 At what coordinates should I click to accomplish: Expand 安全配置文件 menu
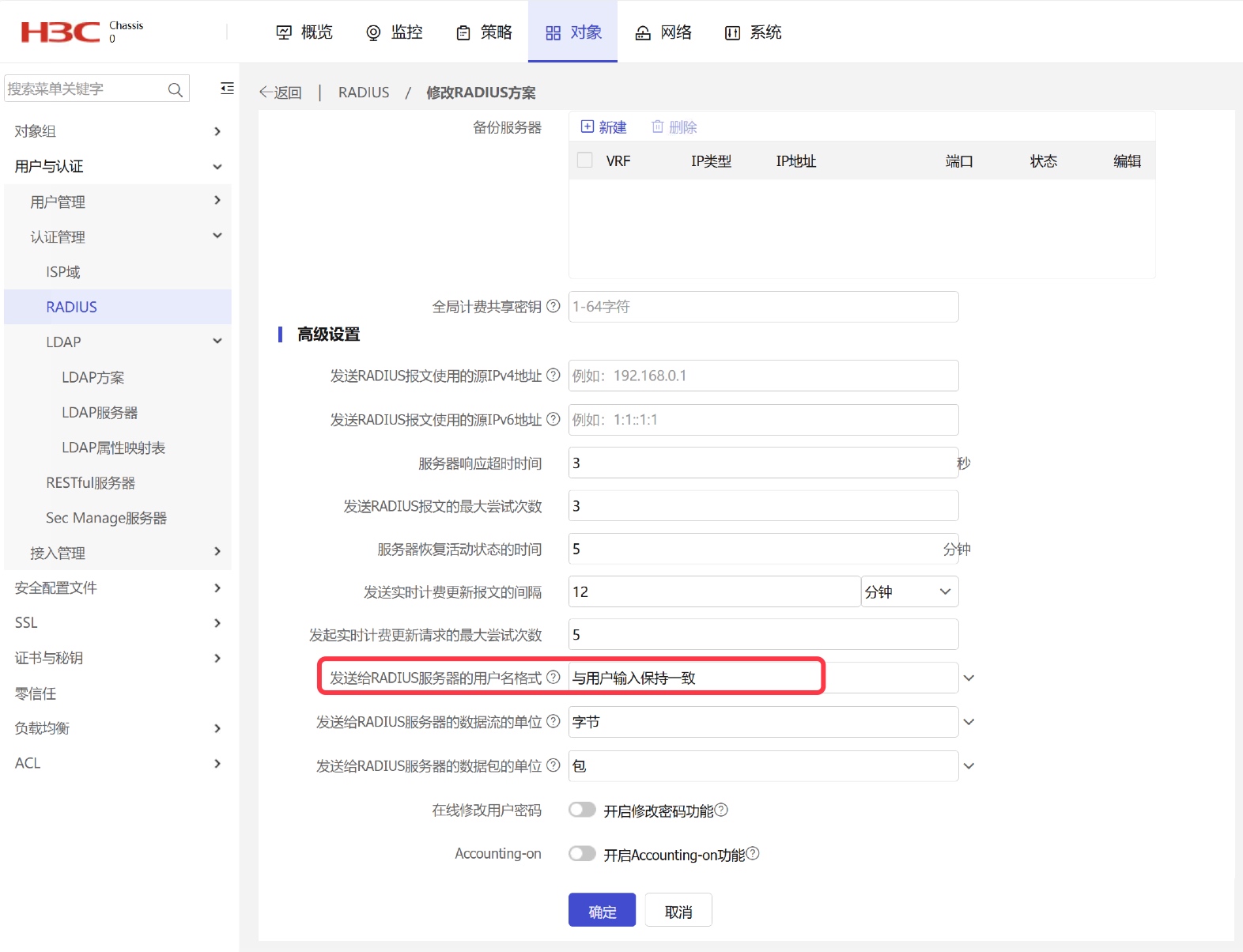217,587
